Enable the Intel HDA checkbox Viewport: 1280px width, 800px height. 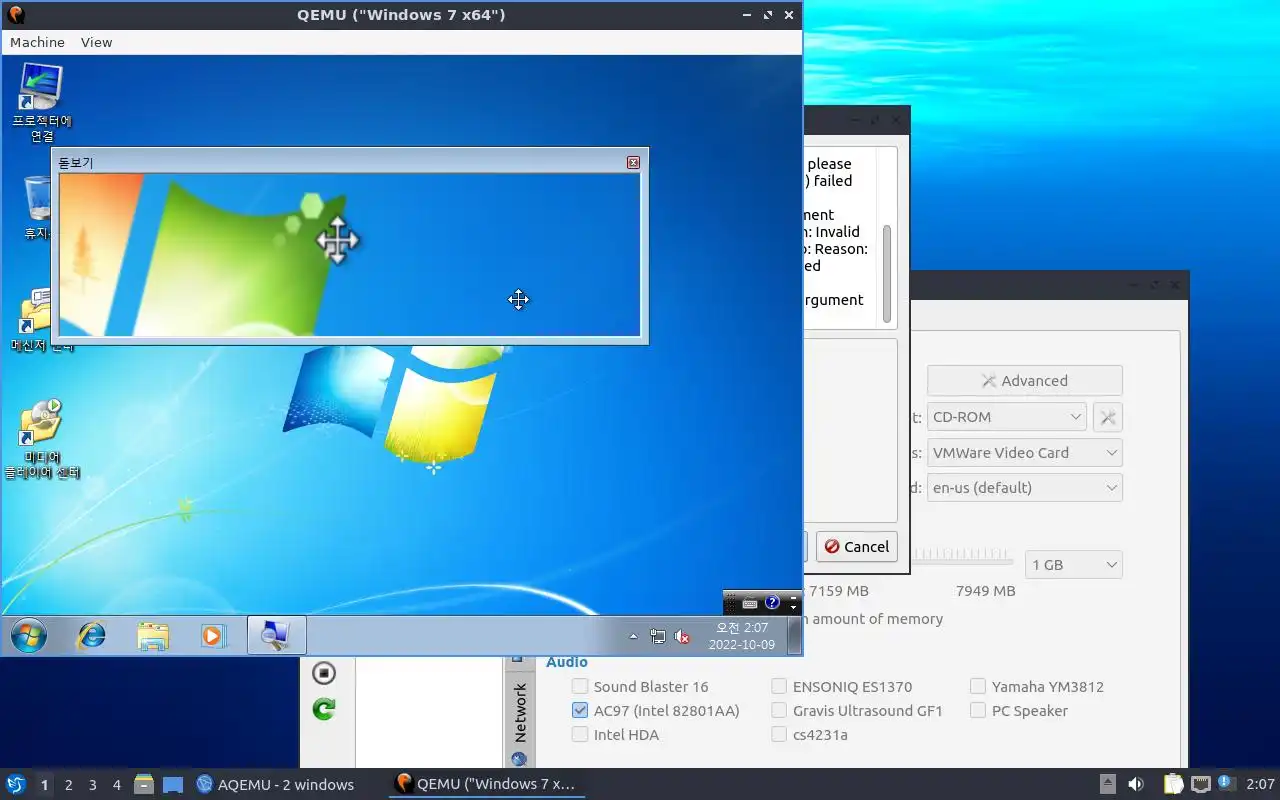(x=580, y=735)
